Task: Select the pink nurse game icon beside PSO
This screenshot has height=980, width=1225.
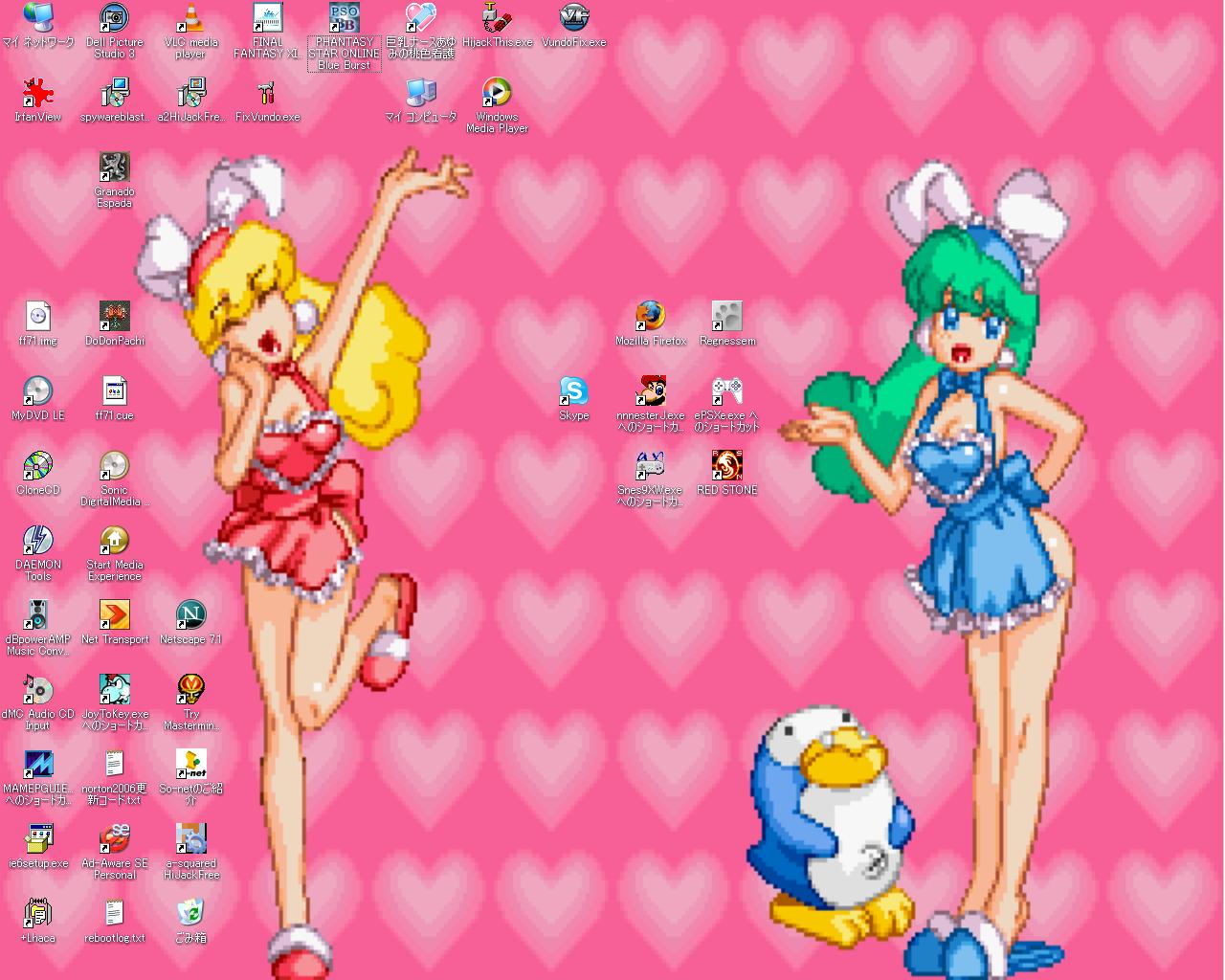Action: [421, 17]
